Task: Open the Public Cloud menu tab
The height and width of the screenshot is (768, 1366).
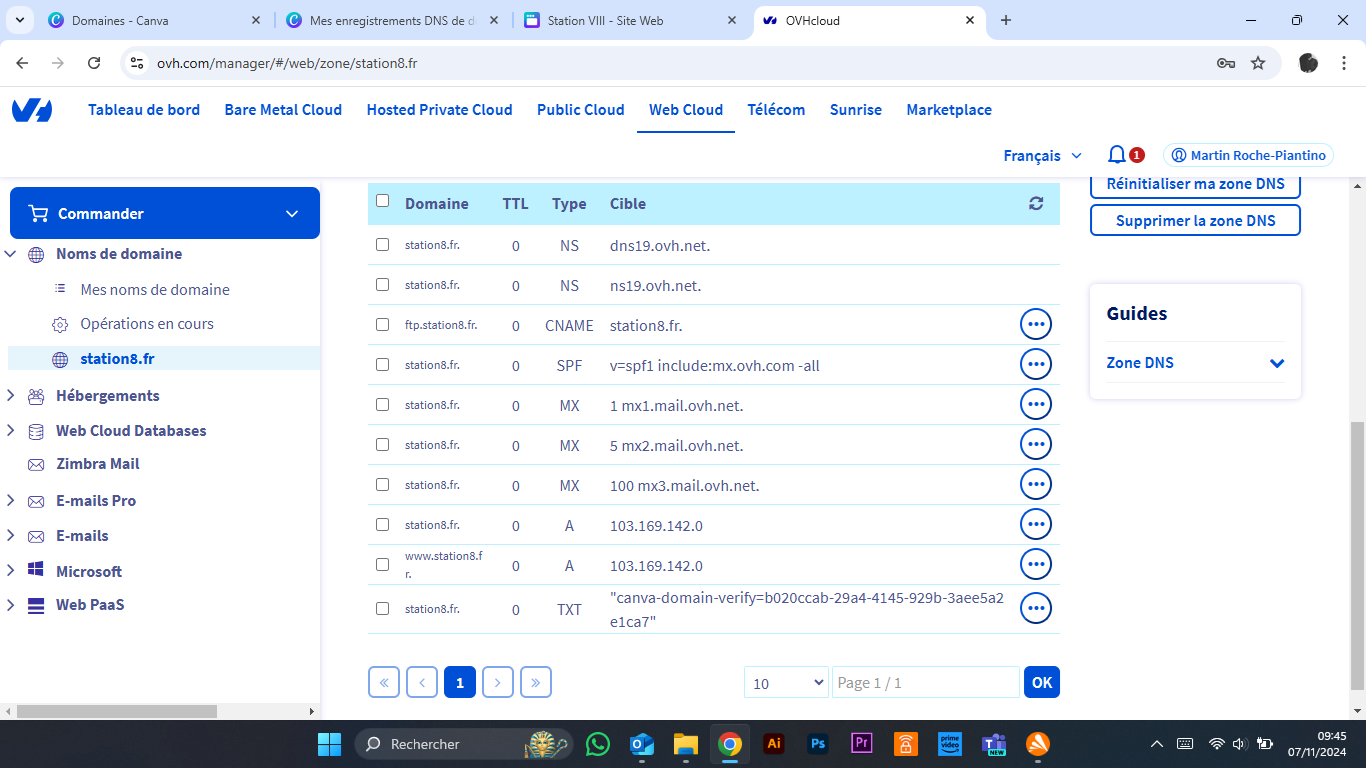Action: click(x=580, y=110)
